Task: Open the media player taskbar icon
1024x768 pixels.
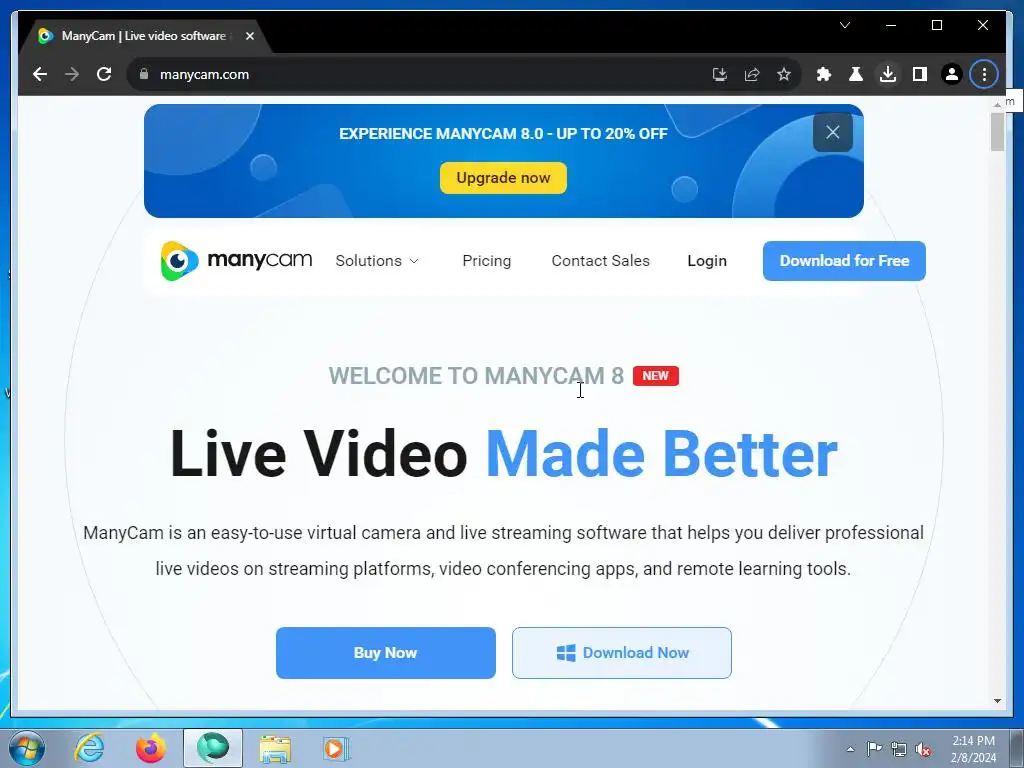Action: click(x=336, y=748)
